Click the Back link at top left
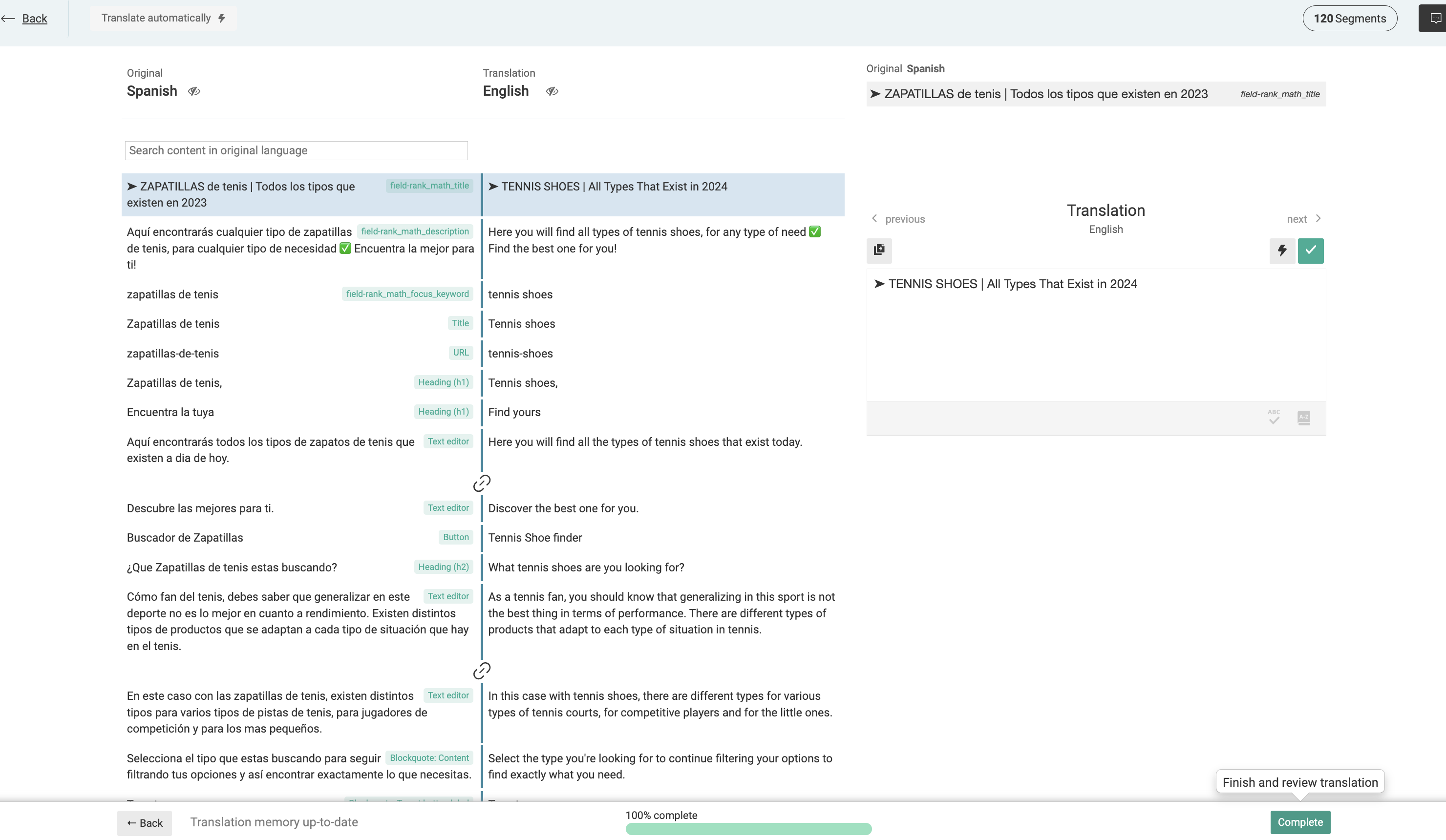The image size is (1446, 840). [x=34, y=19]
